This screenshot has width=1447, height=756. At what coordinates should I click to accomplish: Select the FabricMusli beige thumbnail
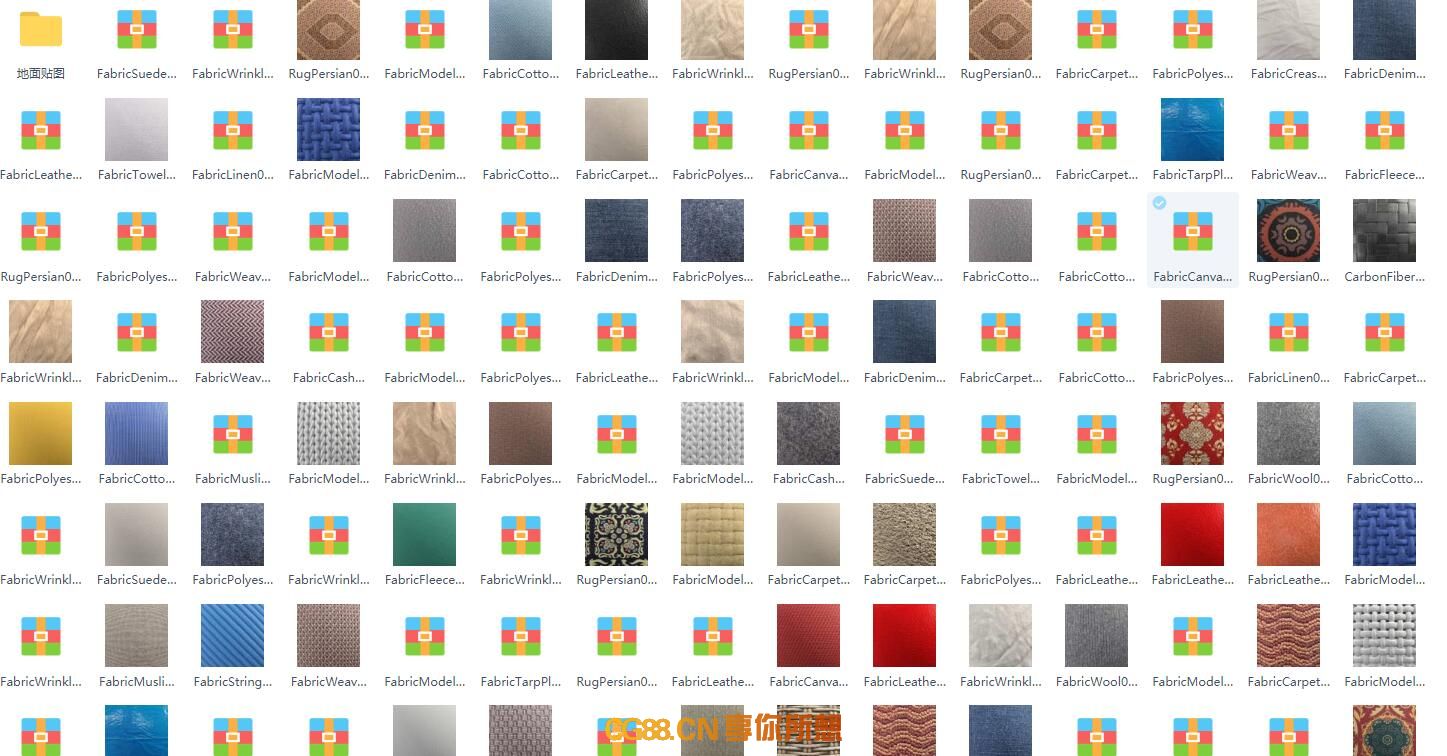pyautogui.click(x=136, y=635)
